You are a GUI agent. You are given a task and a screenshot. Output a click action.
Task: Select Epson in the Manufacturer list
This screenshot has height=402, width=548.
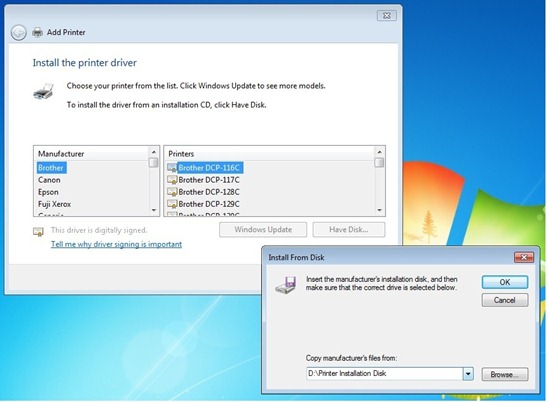coord(48,192)
